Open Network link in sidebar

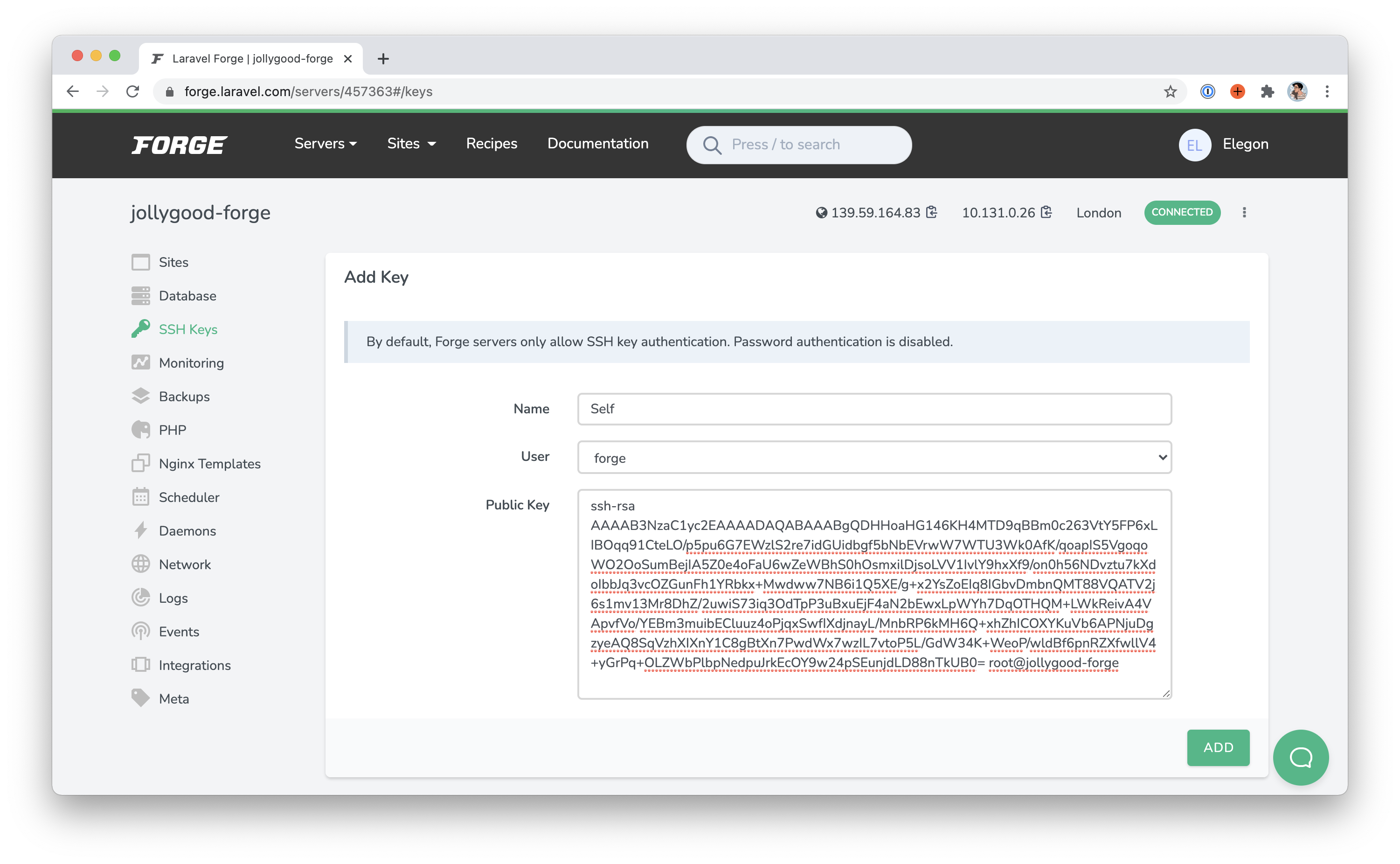tap(185, 564)
